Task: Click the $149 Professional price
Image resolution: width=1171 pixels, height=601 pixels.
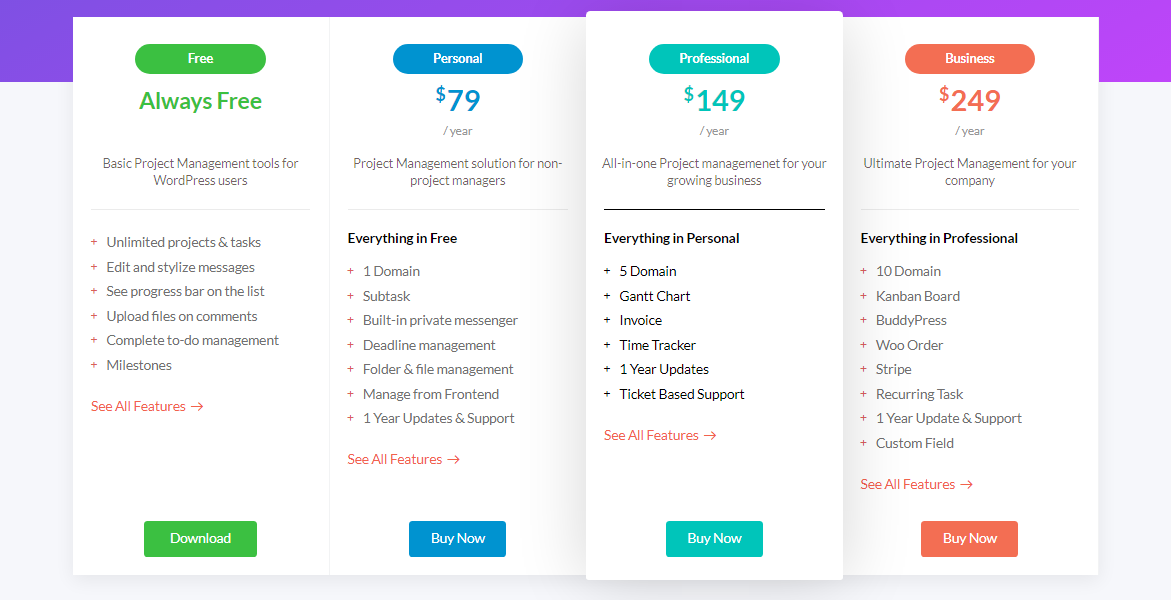Action: (x=714, y=100)
